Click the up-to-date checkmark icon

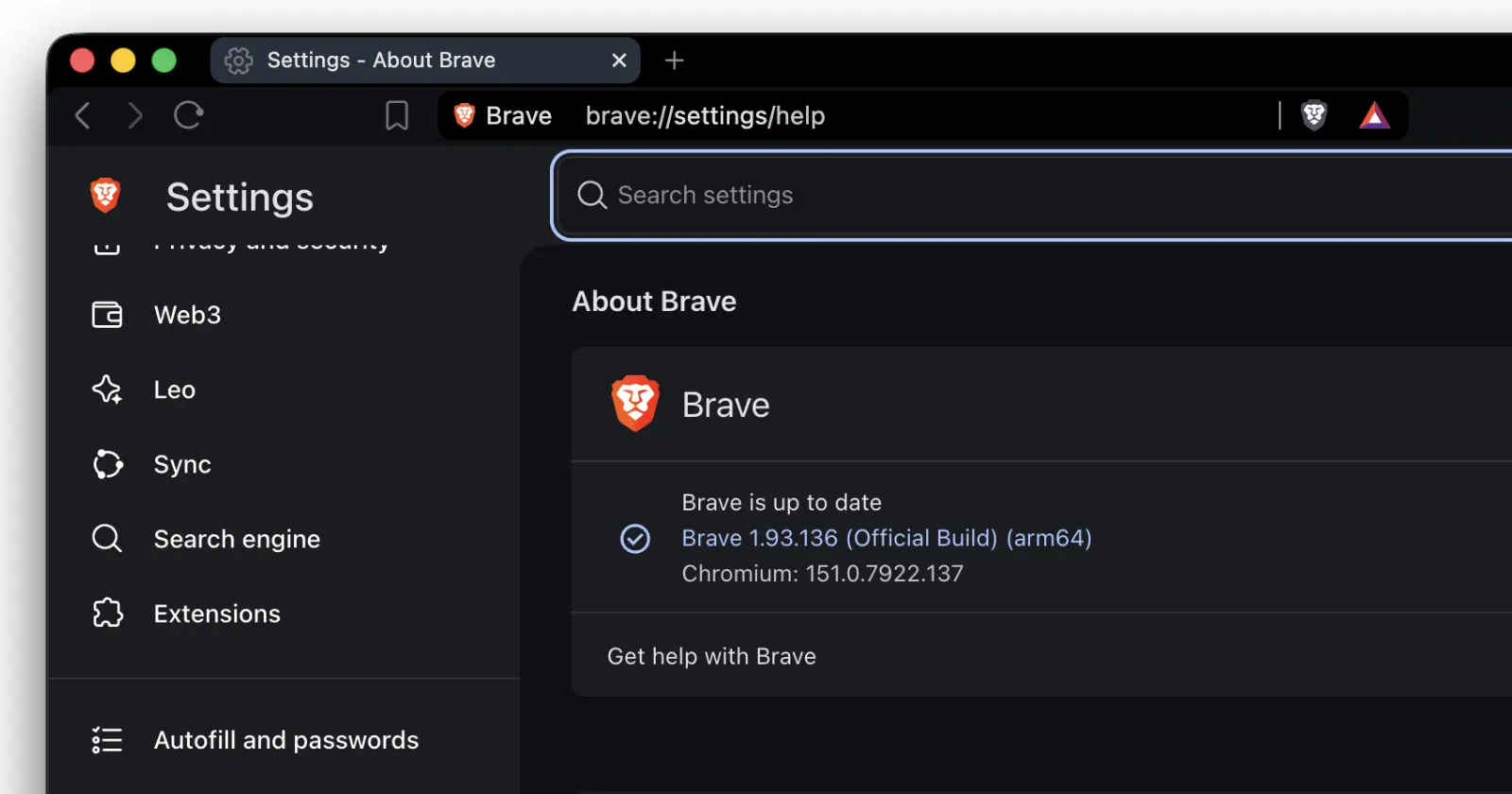pos(635,538)
